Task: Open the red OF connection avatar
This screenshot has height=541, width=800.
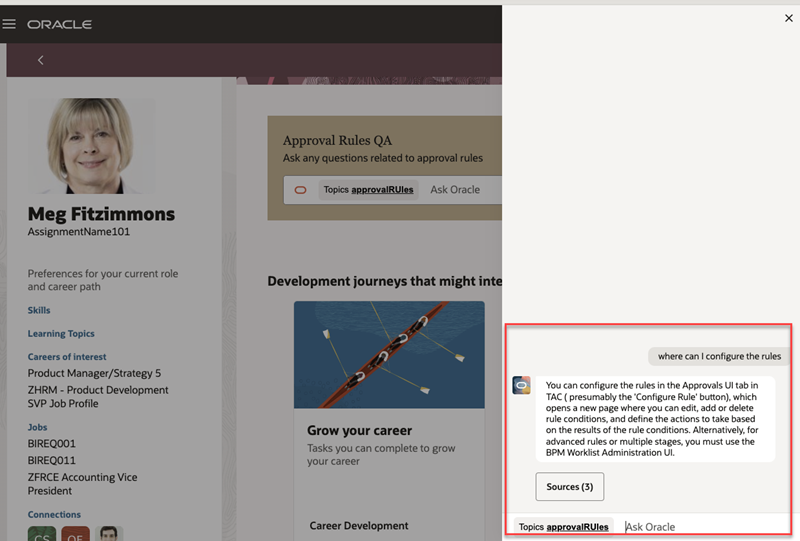Action: pos(75,534)
